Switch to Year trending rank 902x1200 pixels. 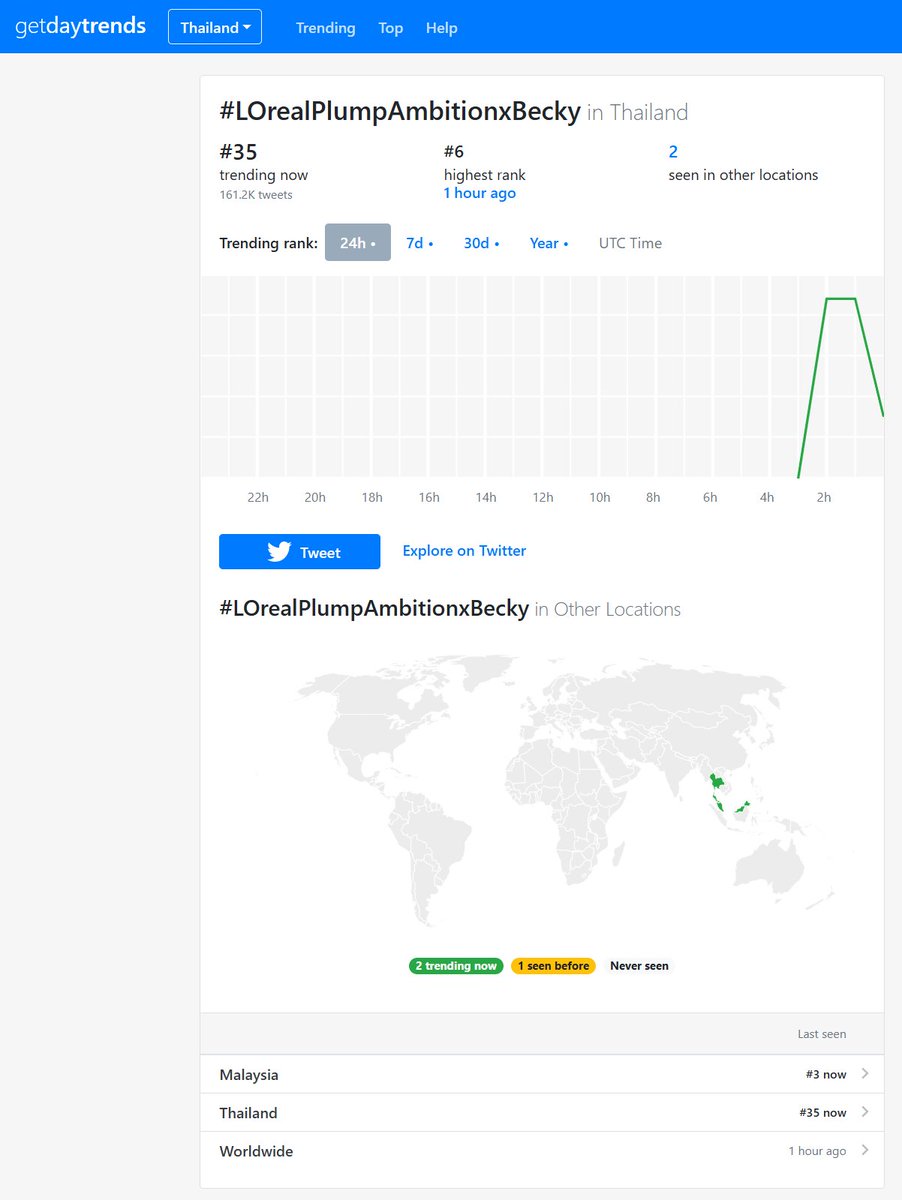tap(549, 243)
